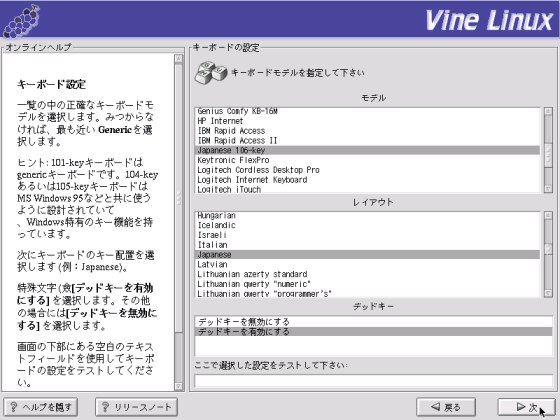Pick Logitech Cordless Desktop Pro

coord(367,170)
